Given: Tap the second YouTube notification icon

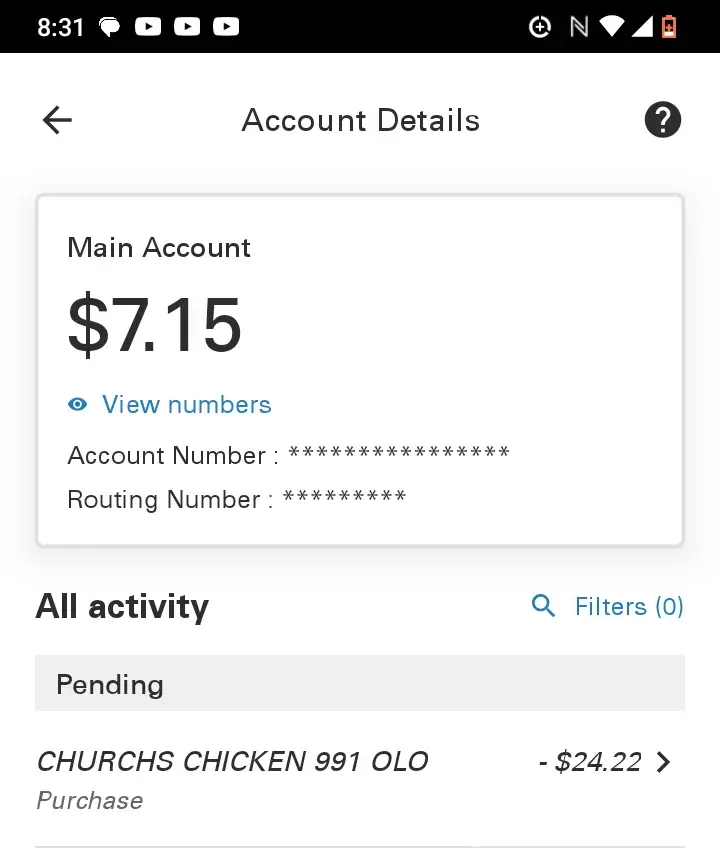Looking at the screenshot, I should tap(187, 27).
